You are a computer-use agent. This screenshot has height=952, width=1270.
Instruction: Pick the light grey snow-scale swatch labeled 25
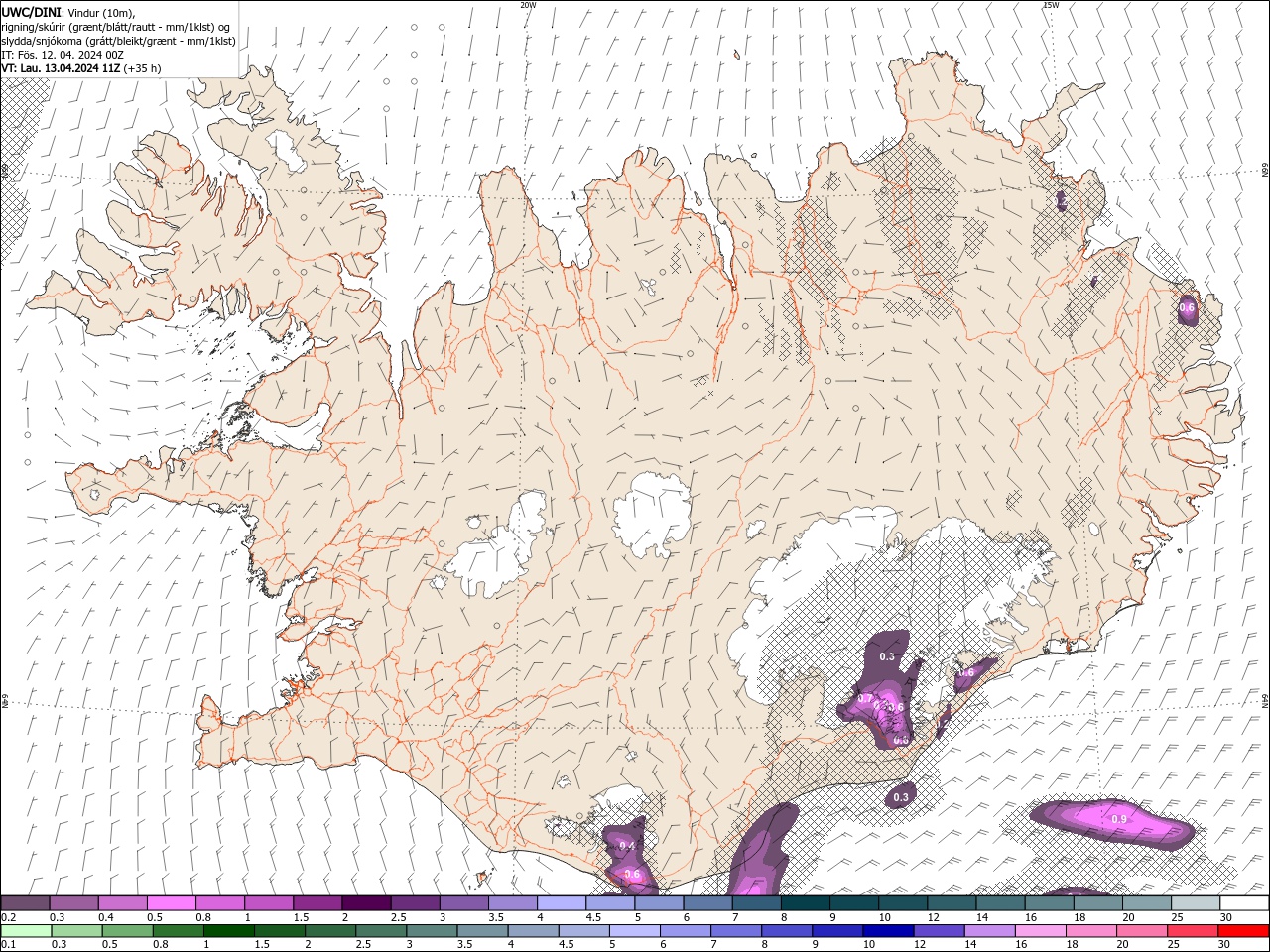1195,903
